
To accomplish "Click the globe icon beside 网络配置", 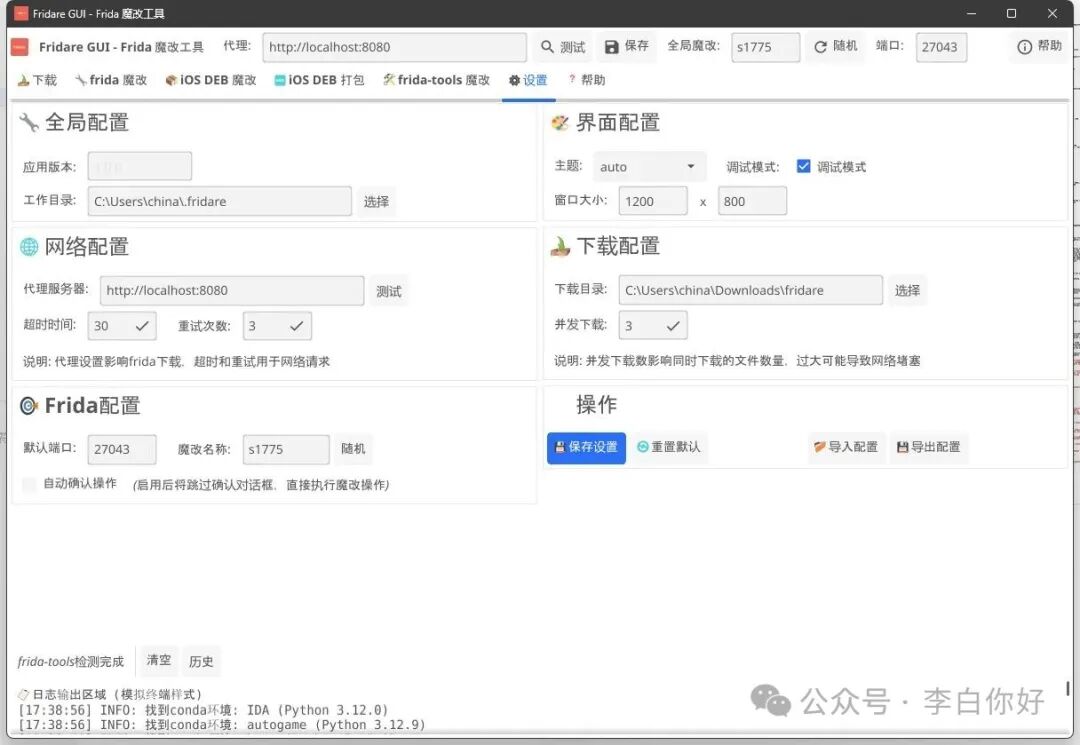I will (29, 246).
